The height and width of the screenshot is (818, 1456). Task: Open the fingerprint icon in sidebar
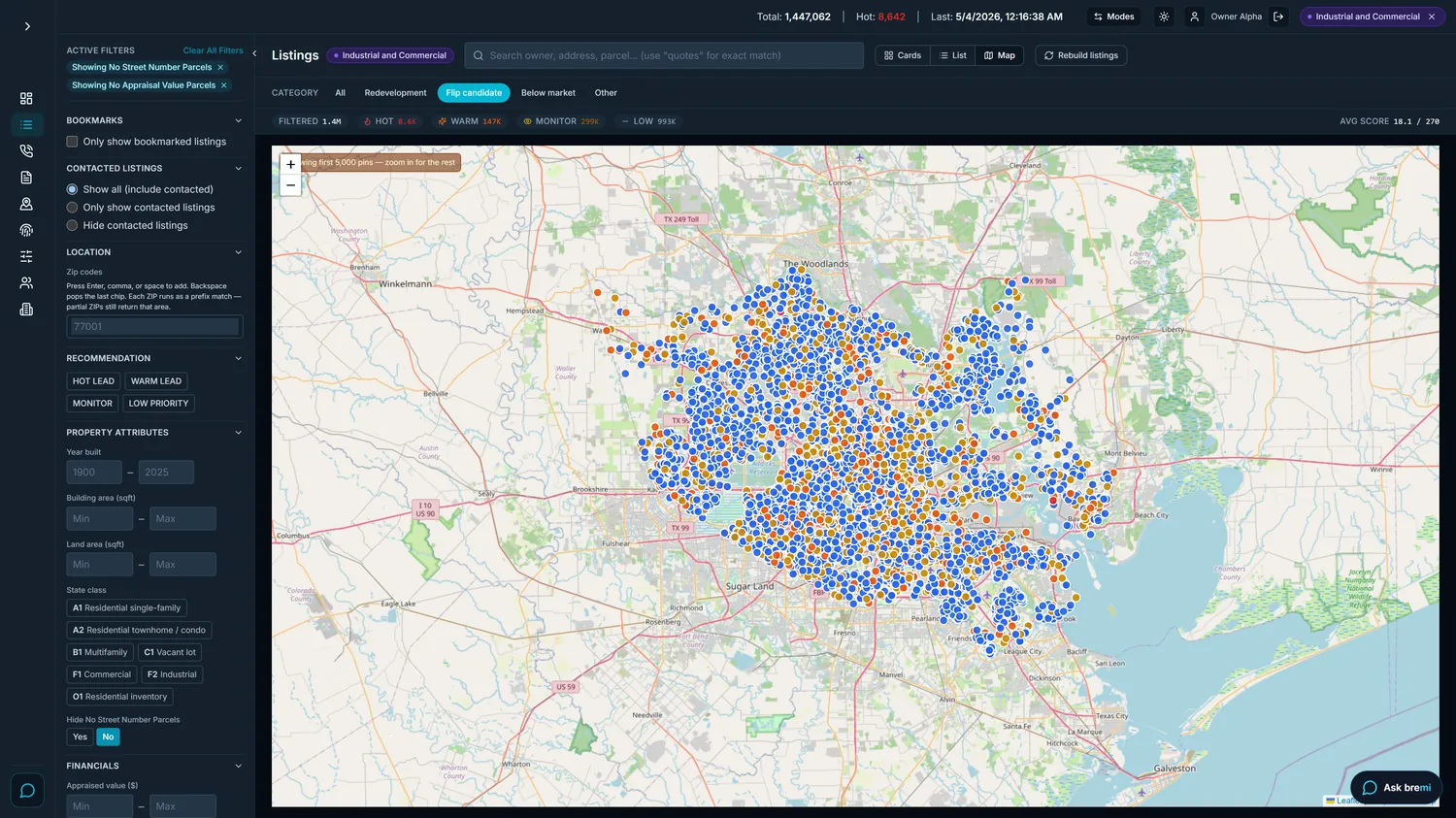[26, 230]
